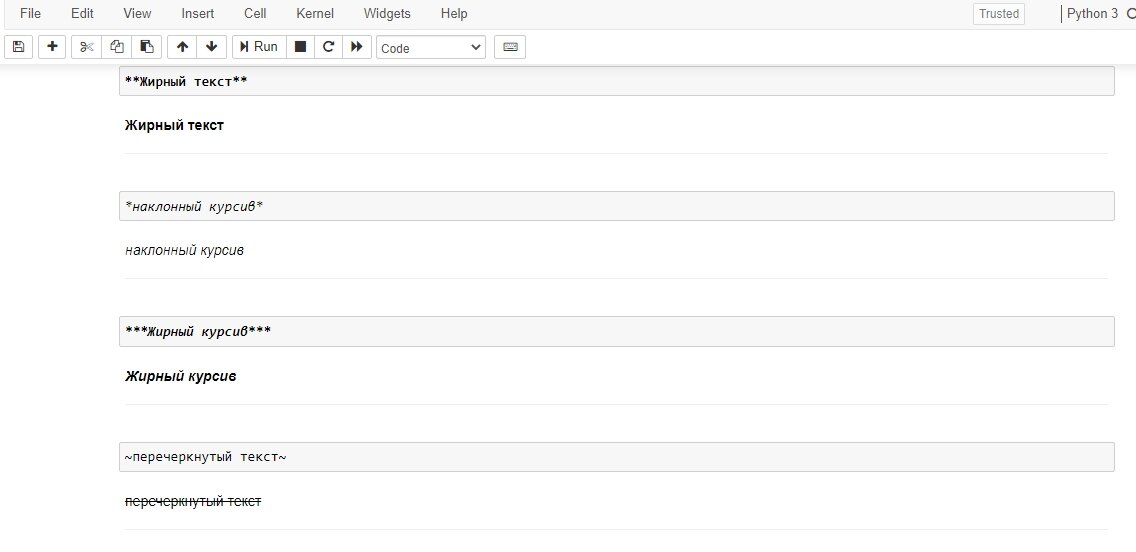Click the rendered strikethrough output перечеркнутый текст
Screen dimensions: 1136x552
(x=193, y=501)
